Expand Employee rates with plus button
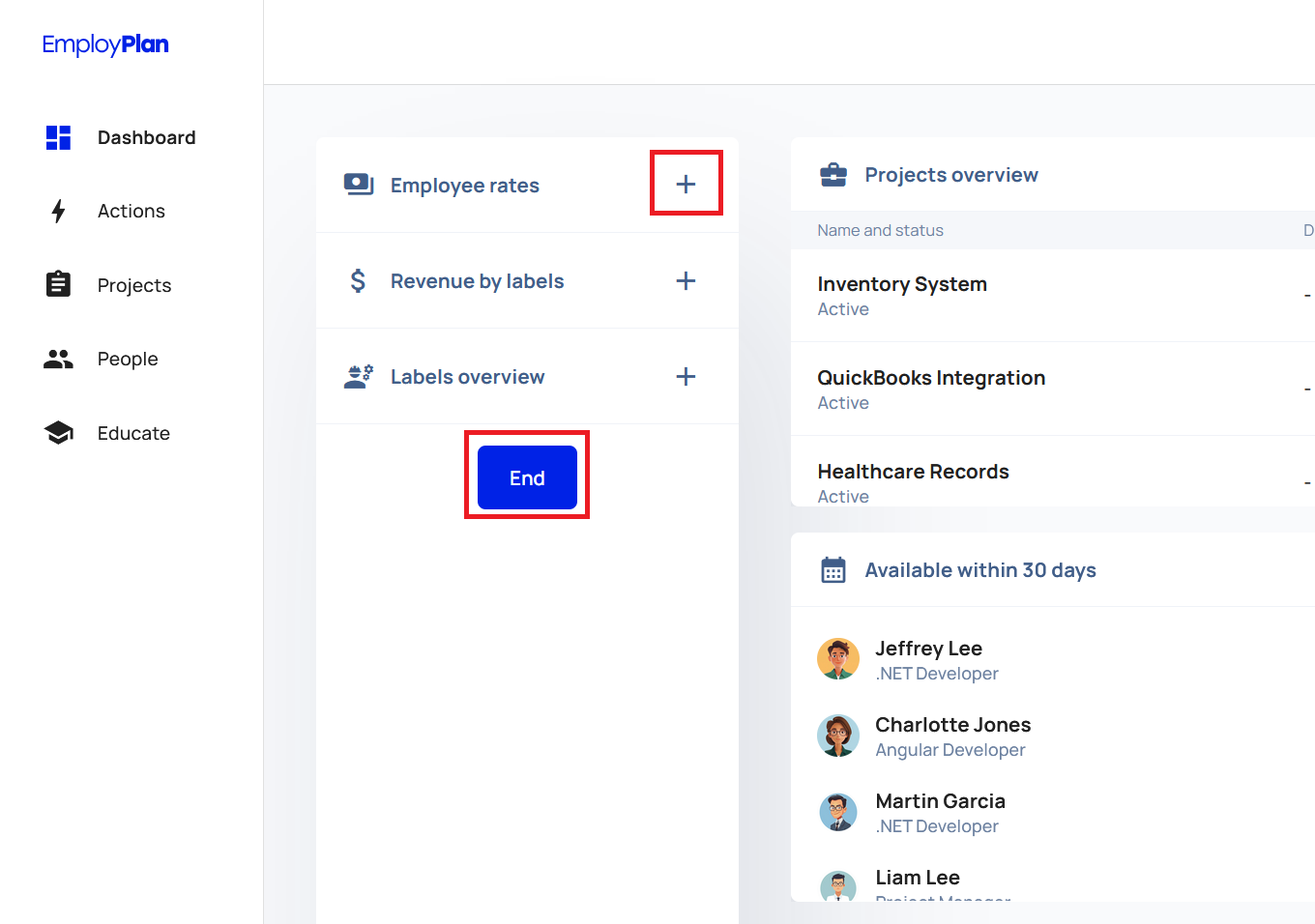 686,184
